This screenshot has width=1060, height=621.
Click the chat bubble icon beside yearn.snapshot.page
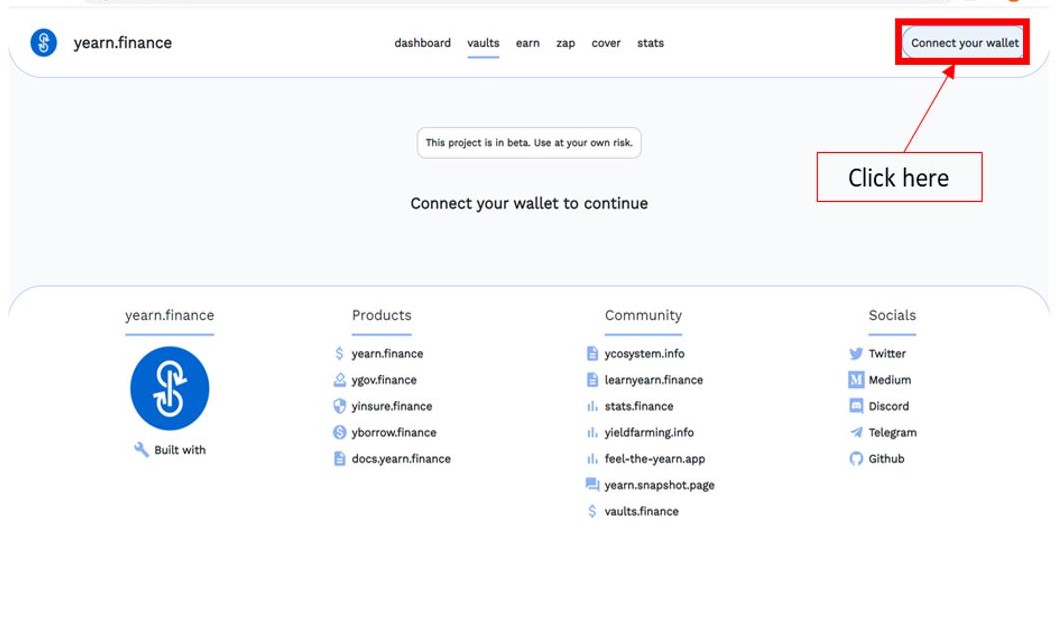point(592,485)
